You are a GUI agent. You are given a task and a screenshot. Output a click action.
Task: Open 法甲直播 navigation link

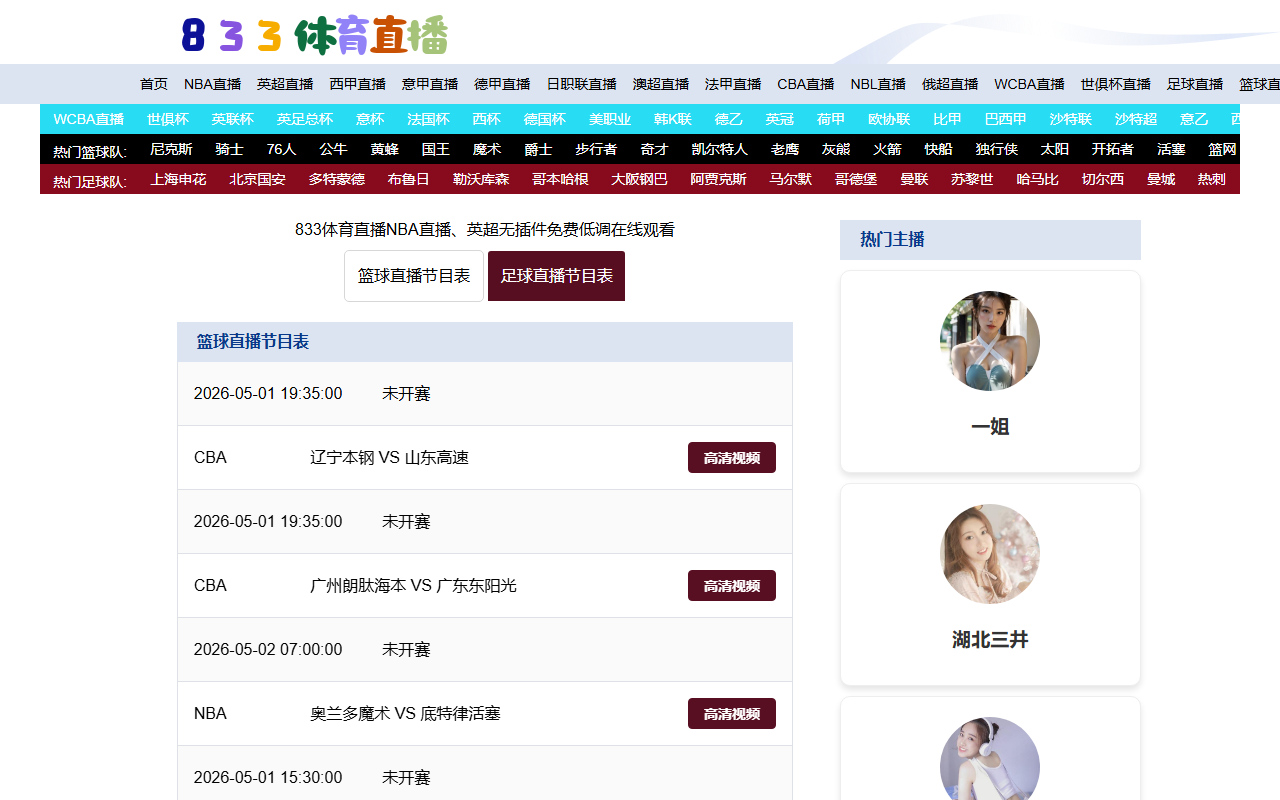733,84
